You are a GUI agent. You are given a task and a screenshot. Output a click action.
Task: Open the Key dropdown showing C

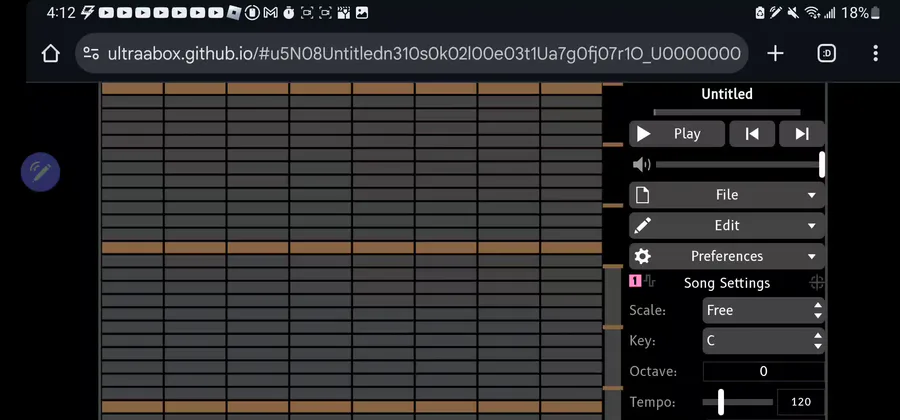click(x=764, y=341)
